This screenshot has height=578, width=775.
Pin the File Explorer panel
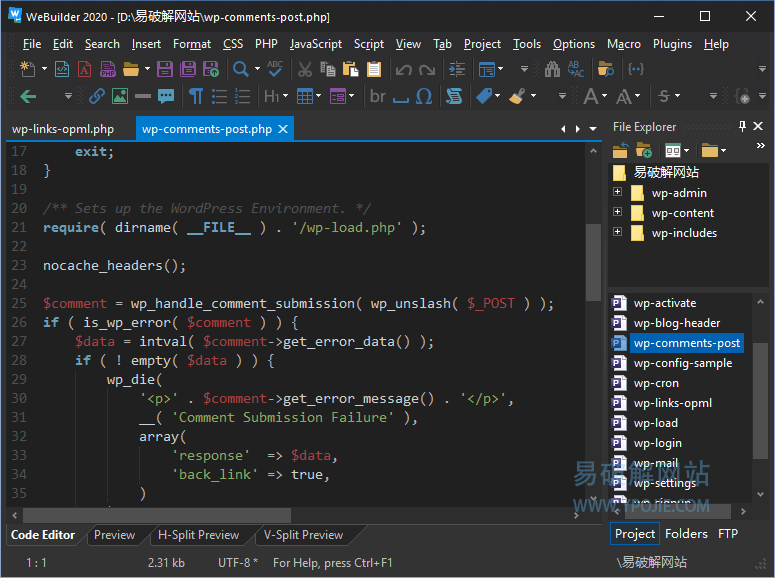point(742,127)
